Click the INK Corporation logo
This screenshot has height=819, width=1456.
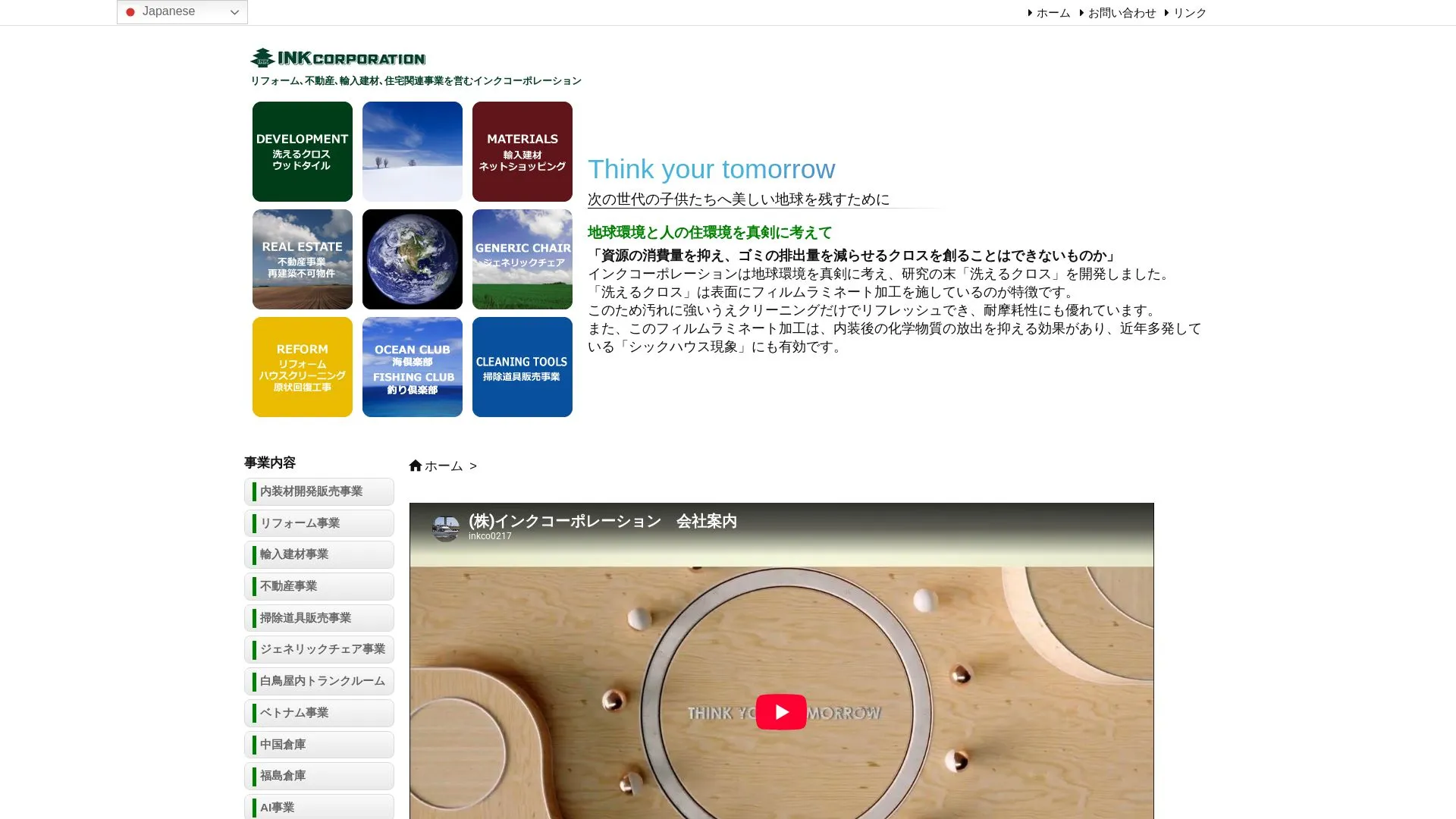coord(338,58)
